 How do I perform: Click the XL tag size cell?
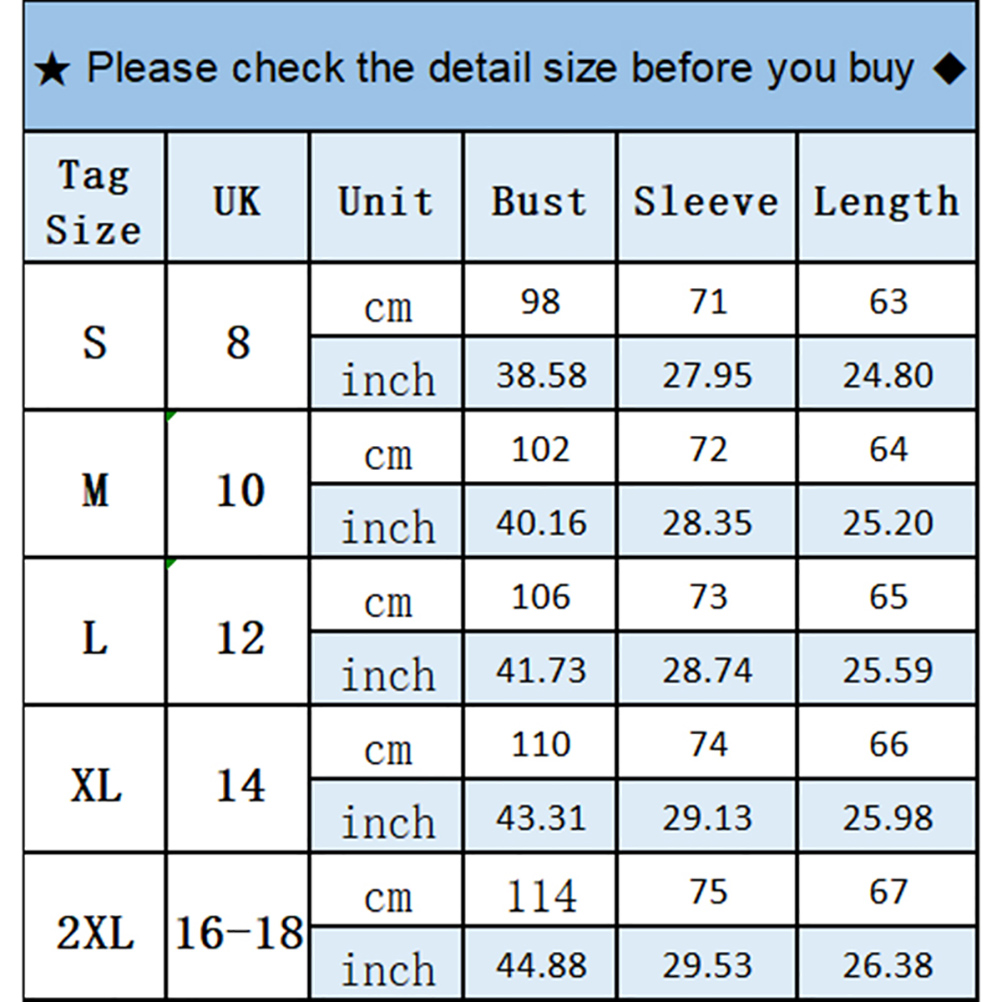click(x=96, y=785)
